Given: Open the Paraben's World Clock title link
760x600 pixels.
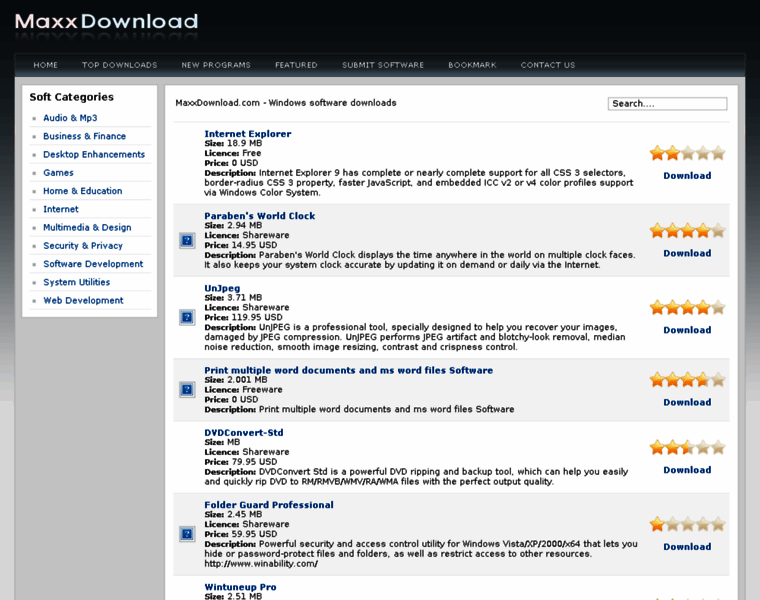Looking at the screenshot, I should coord(259,216).
